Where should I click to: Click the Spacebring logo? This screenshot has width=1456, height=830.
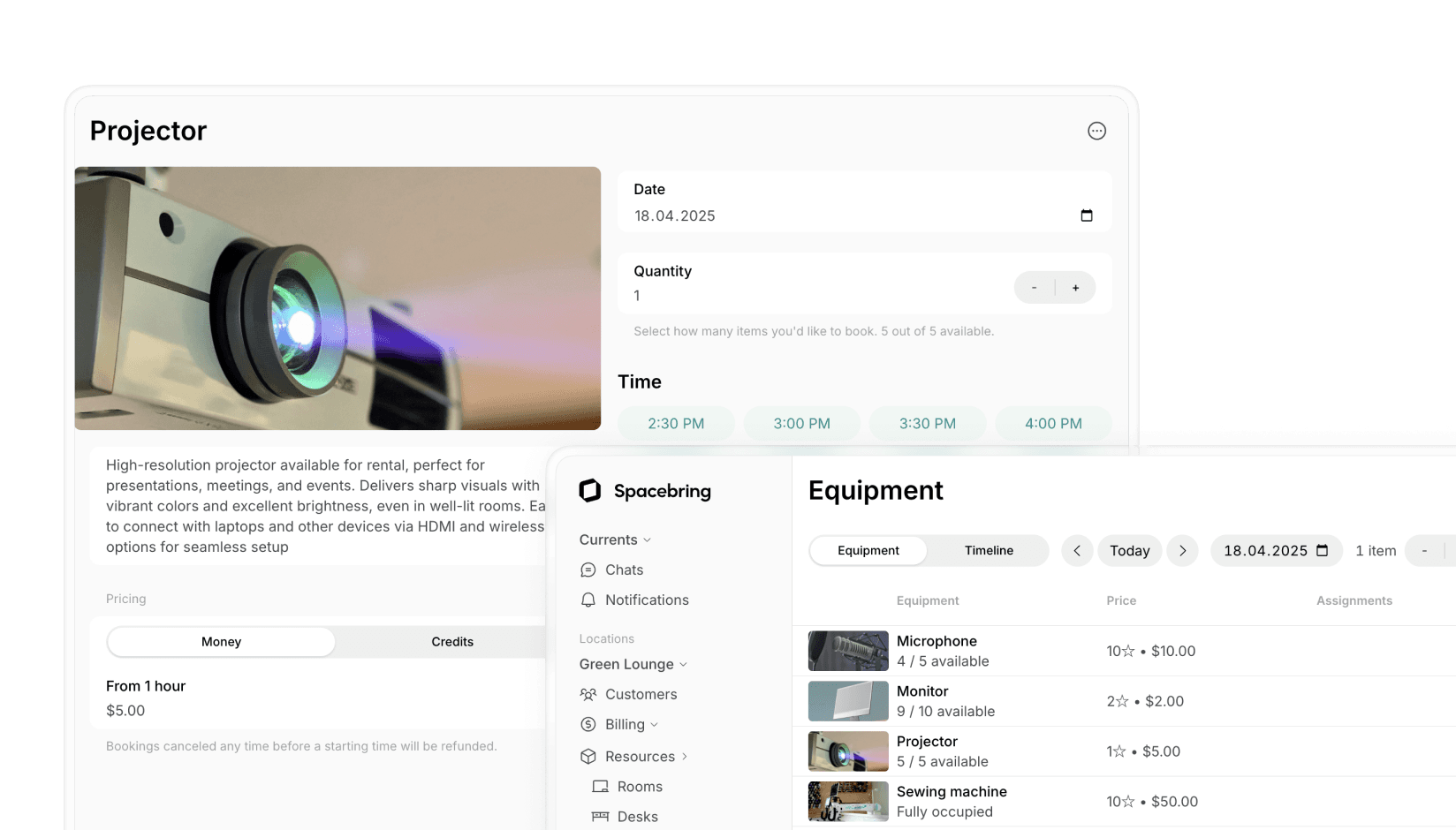[645, 491]
